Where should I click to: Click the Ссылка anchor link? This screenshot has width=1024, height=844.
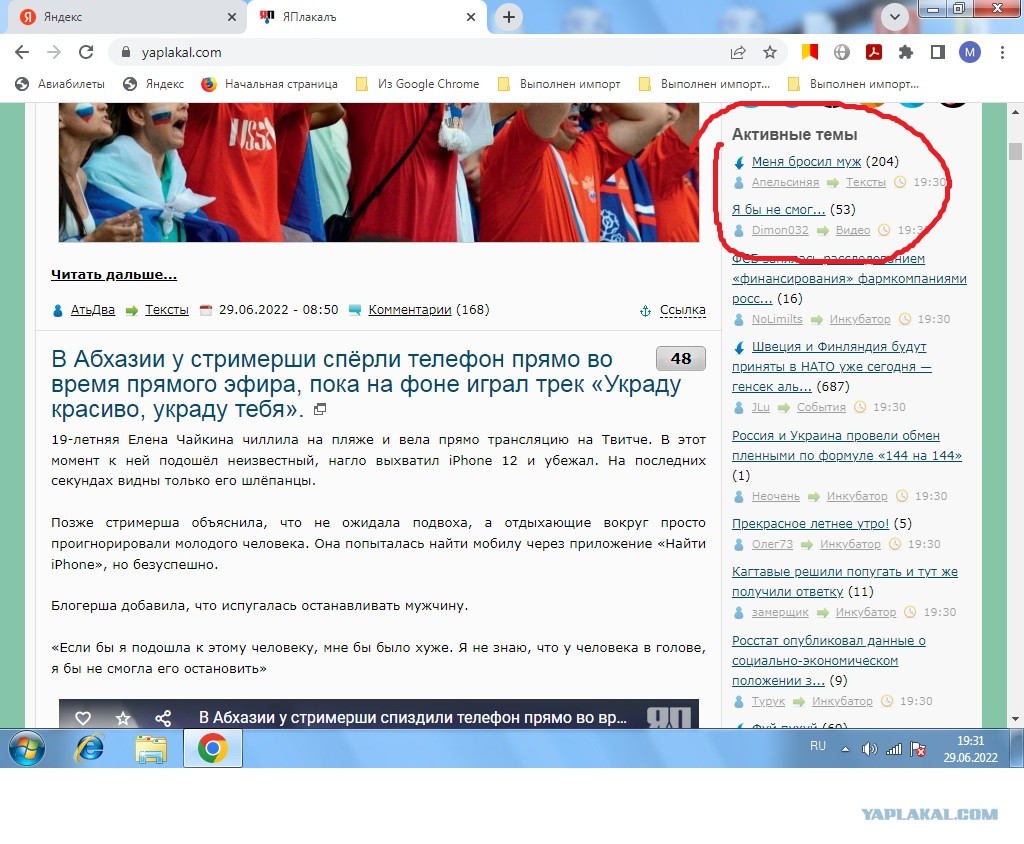pyautogui.click(x=682, y=310)
